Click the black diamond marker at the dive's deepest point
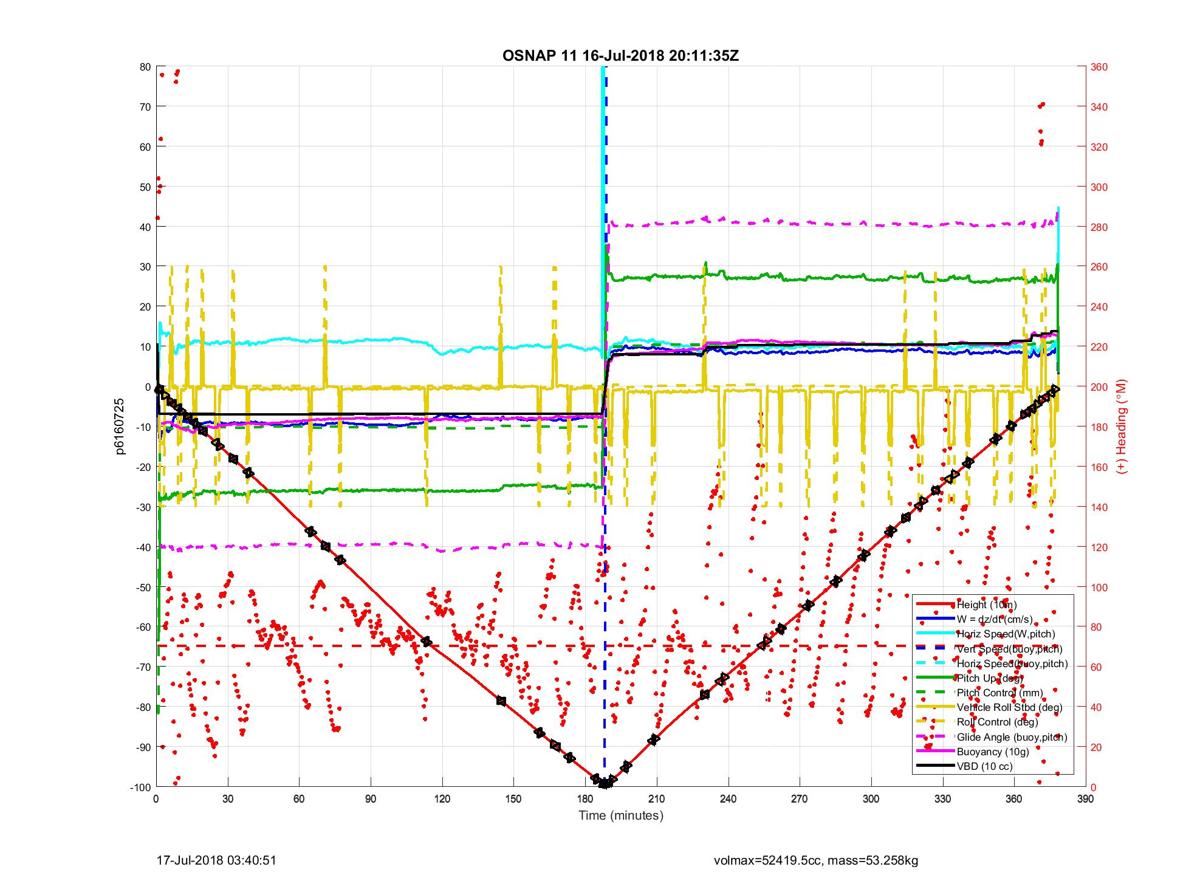The image size is (1200, 885). tap(605, 784)
